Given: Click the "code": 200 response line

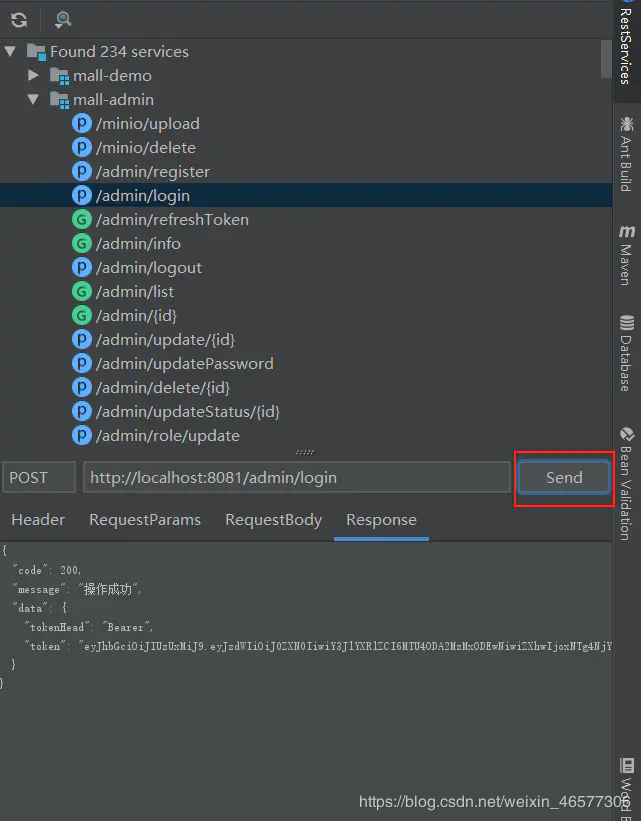Looking at the screenshot, I should 47,570.
